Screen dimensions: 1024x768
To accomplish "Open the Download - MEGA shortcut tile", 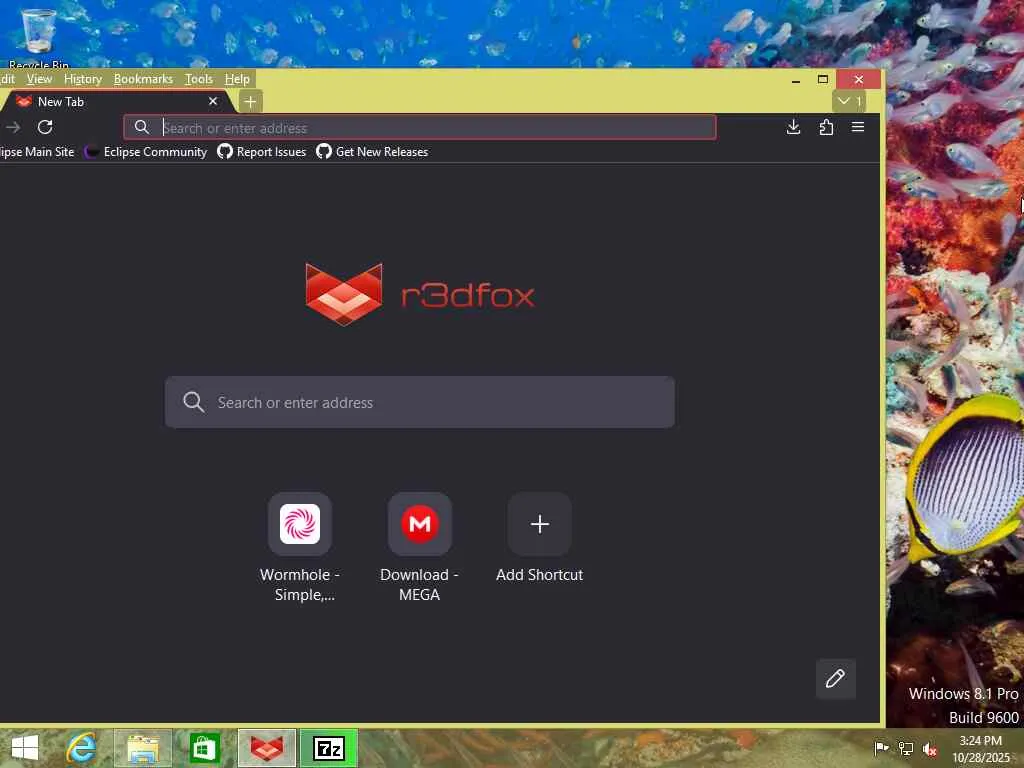I will 420,524.
